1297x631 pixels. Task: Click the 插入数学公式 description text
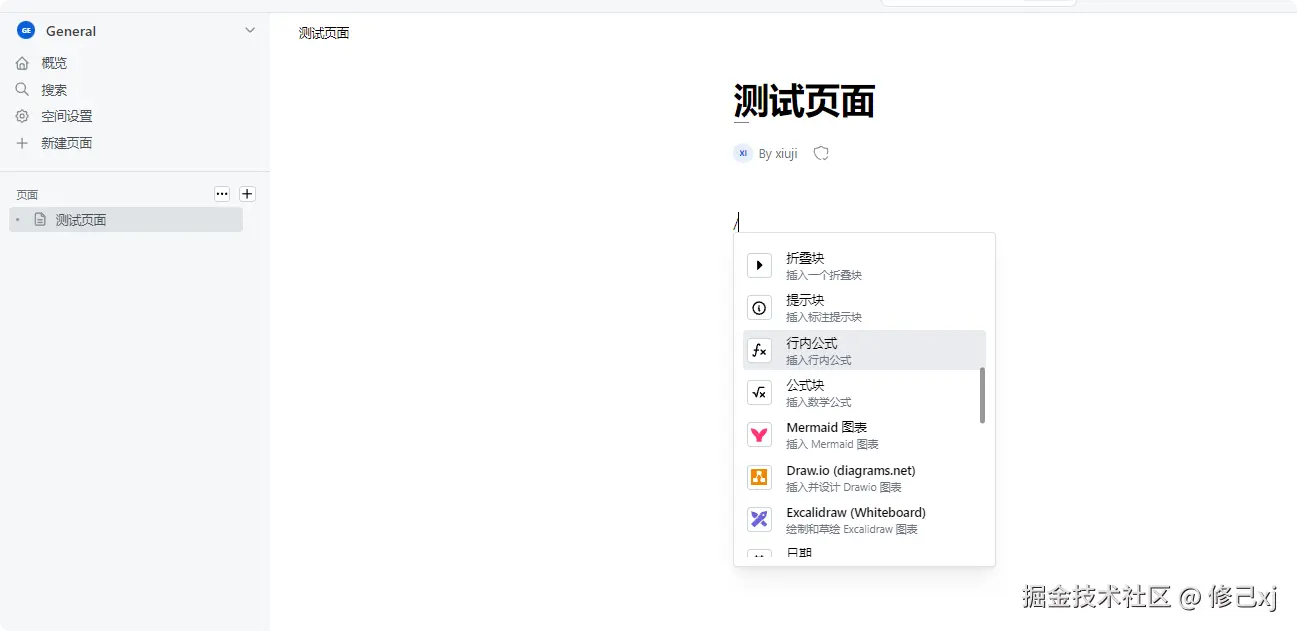[x=819, y=402]
